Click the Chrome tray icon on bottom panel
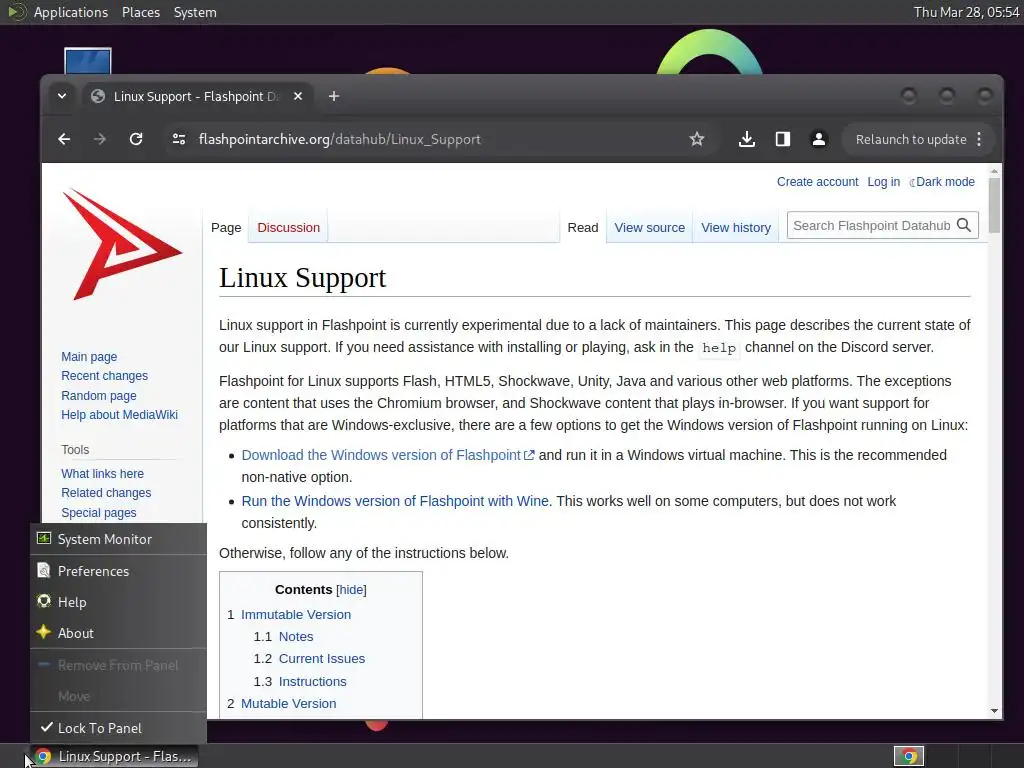This screenshot has height=768, width=1024. [909, 757]
